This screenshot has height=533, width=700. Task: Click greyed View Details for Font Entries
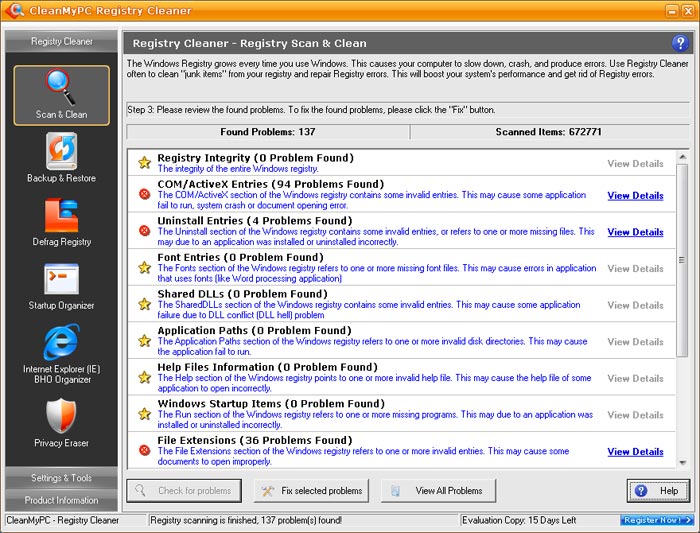coord(635,269)
